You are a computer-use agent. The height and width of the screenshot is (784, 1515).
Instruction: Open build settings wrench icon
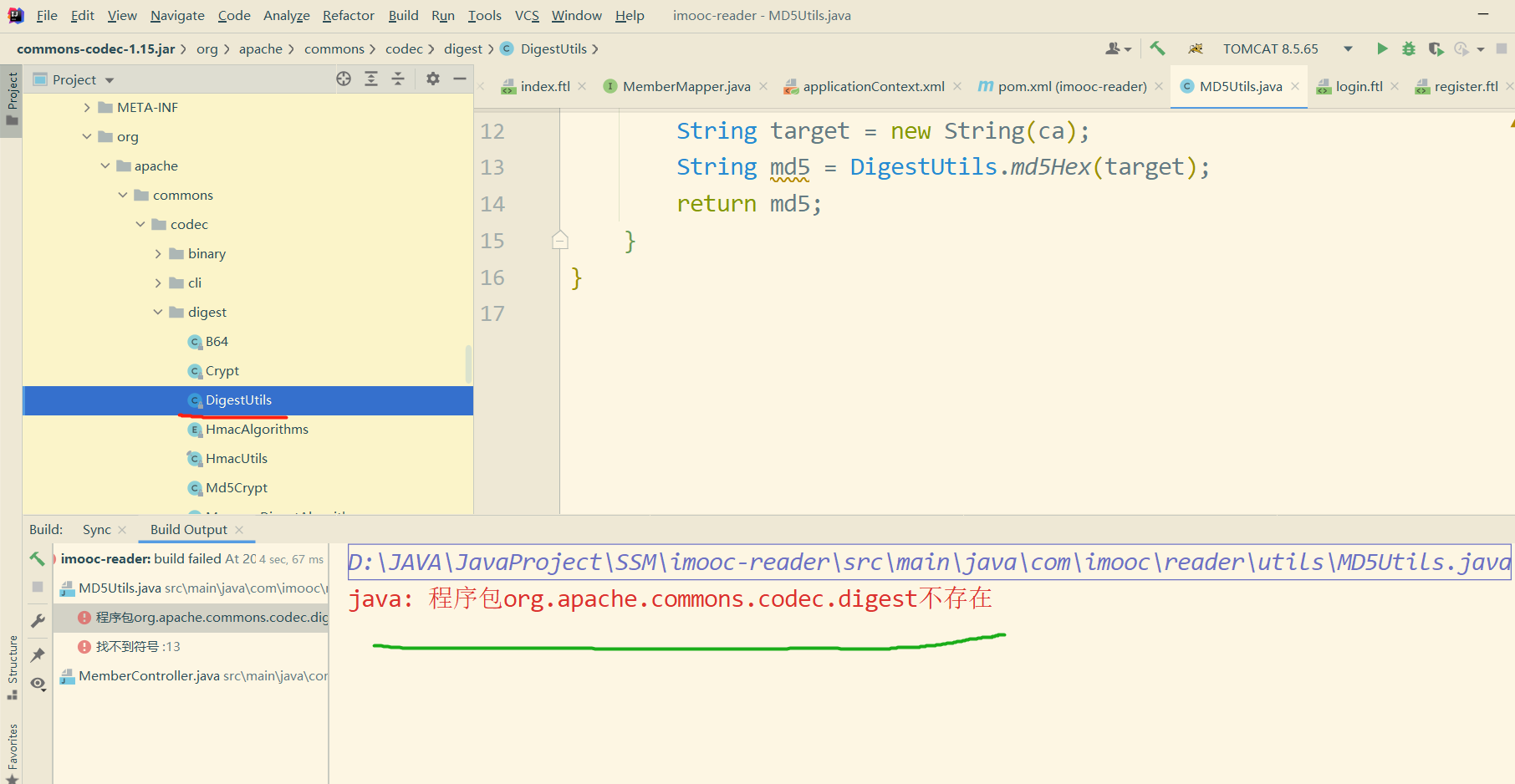[x=38, y=621]
